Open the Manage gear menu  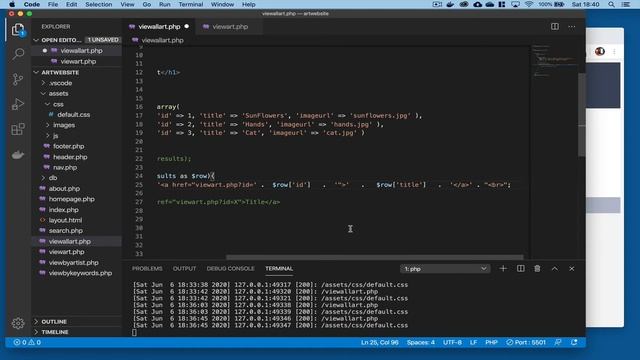pos(18,323)
